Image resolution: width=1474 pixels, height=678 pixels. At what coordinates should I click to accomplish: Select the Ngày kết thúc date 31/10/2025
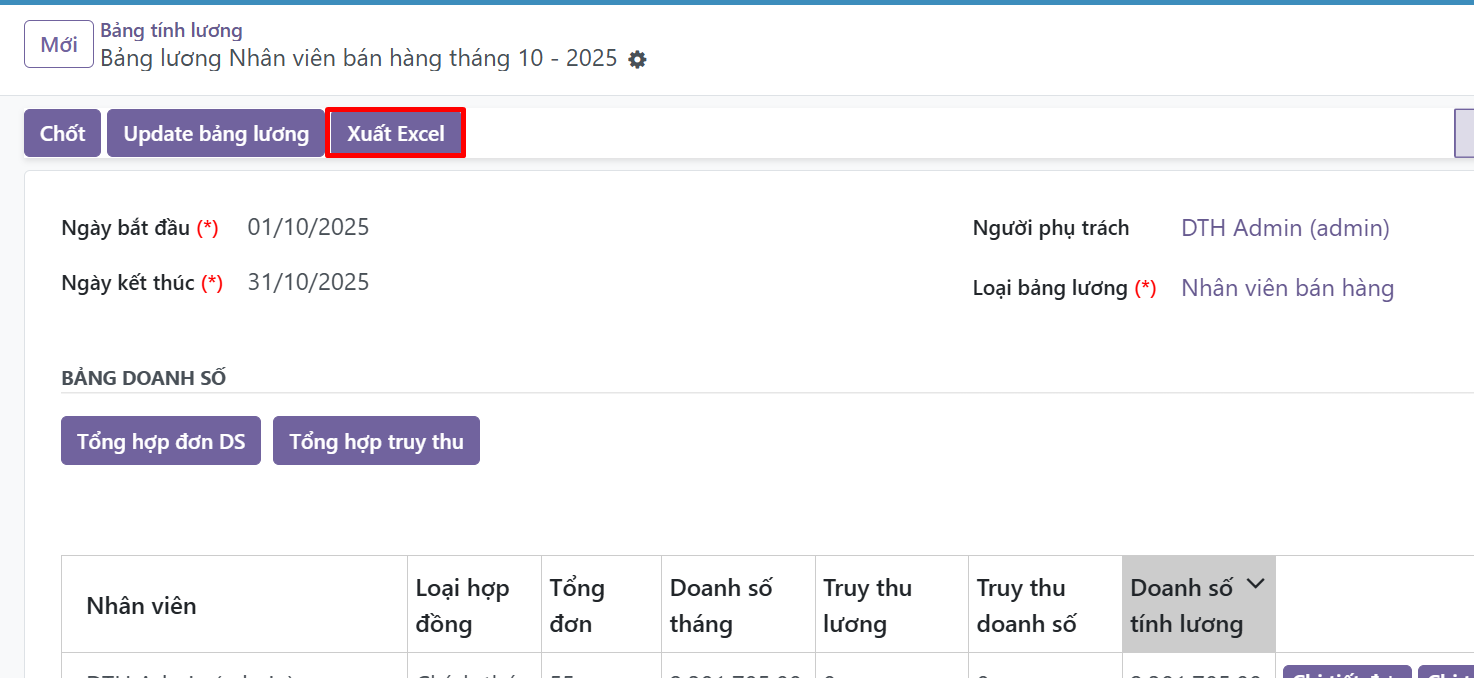click(x=308, y=283)
